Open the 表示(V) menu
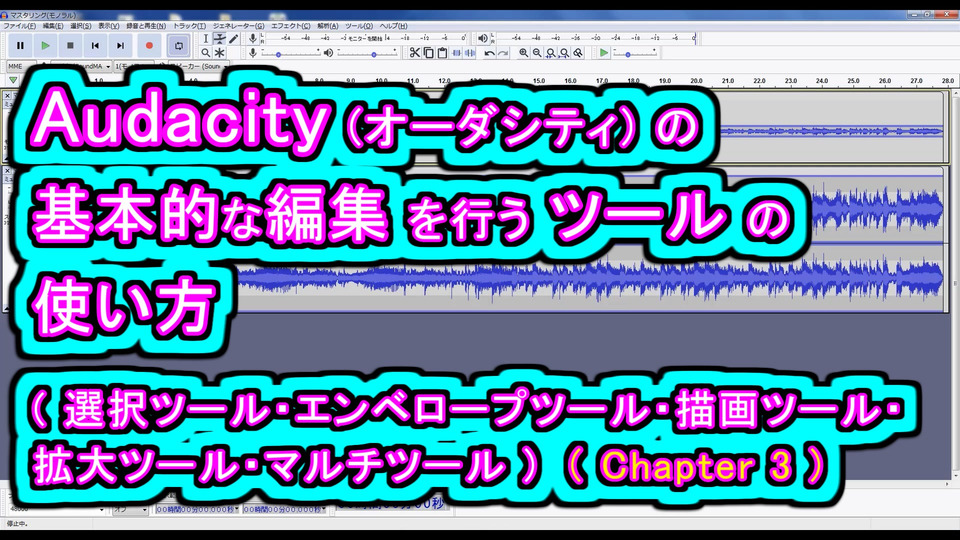 [108, 26]
